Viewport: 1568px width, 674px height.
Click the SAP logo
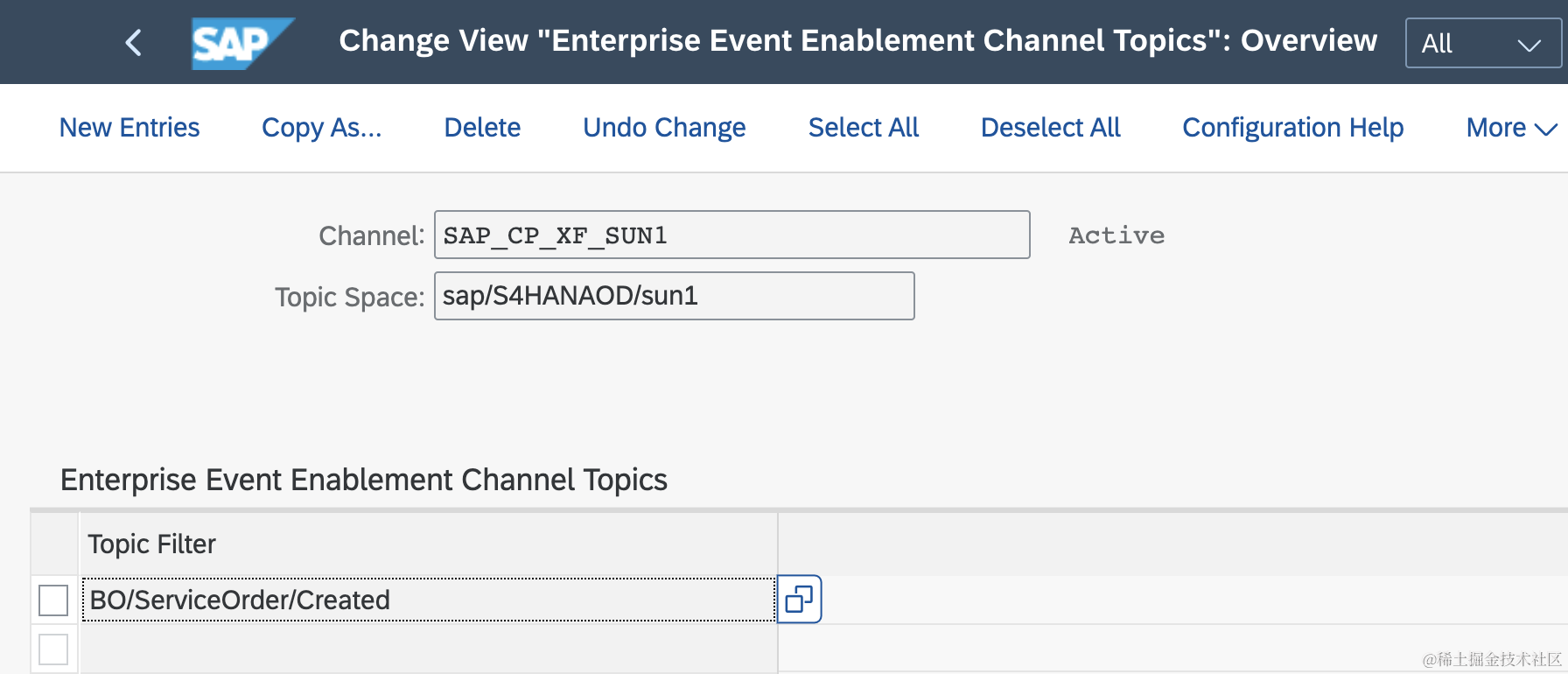pyautogui.click(x=241, y=43)
